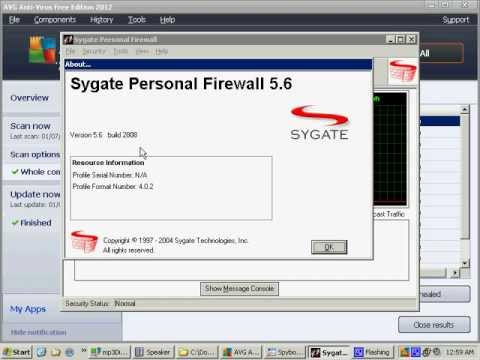Open Scan options in the AVG sidebar
Image resolution: width=480 pixels, height=360 pixels.
pyautogui.click(x=35, y=155)
